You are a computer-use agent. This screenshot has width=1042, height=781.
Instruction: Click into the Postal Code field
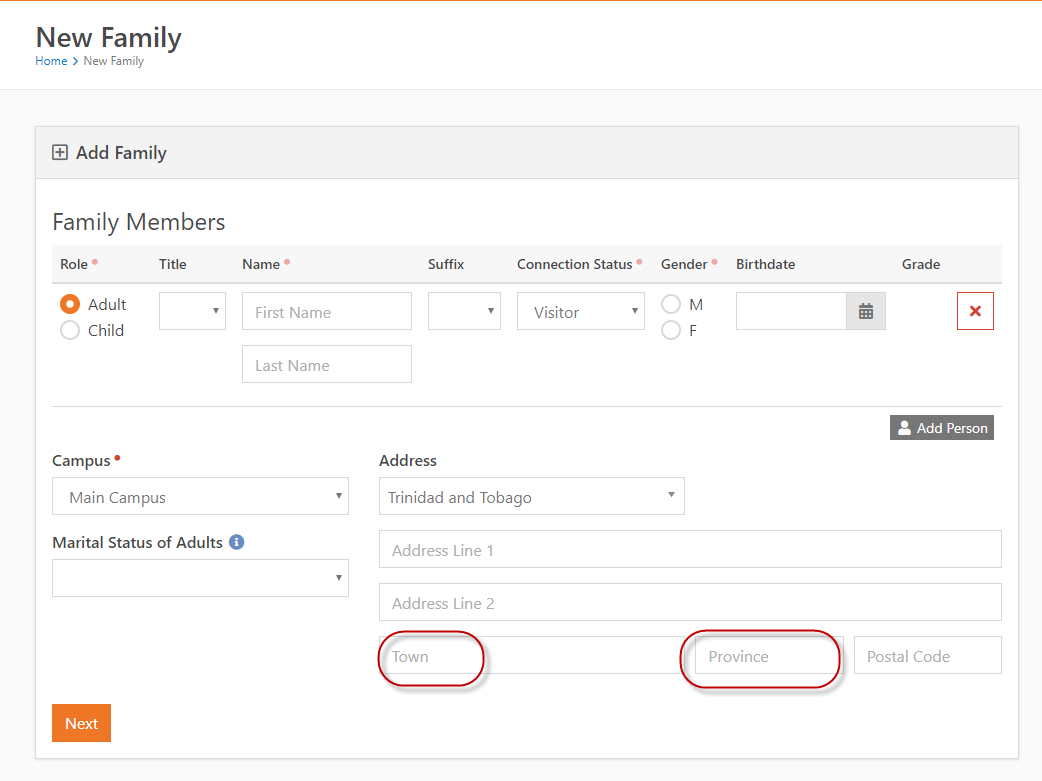927,656
